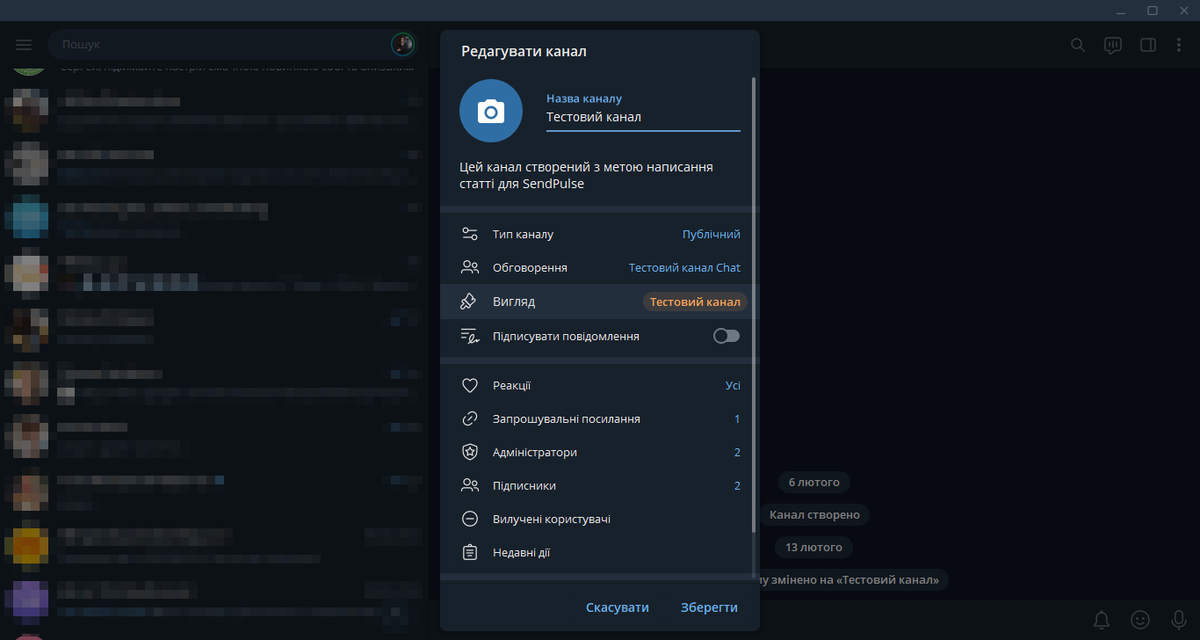Click the Публічний channel type value
Image resolution: width=1200 pixels, height=640 pixels.
[711, 234]
